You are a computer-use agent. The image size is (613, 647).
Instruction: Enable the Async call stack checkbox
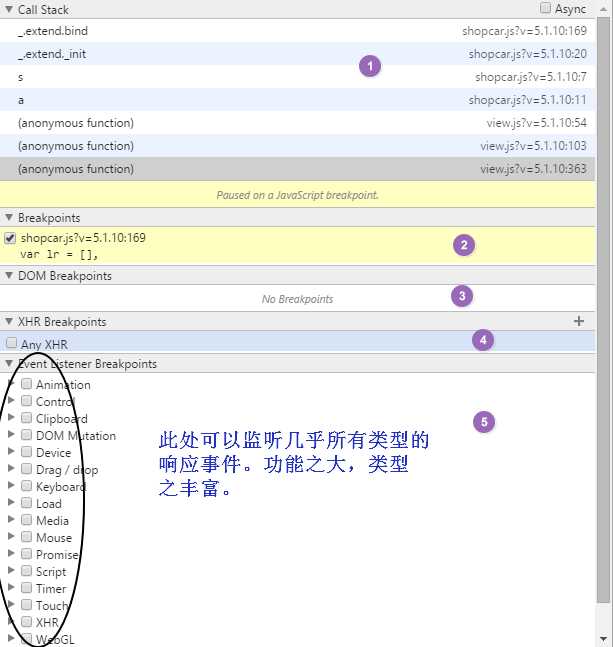545,8
